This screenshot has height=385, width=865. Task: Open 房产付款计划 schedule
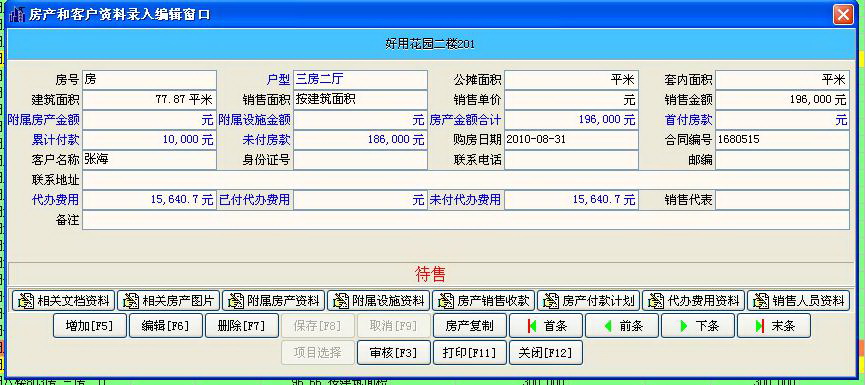point(589,301)
